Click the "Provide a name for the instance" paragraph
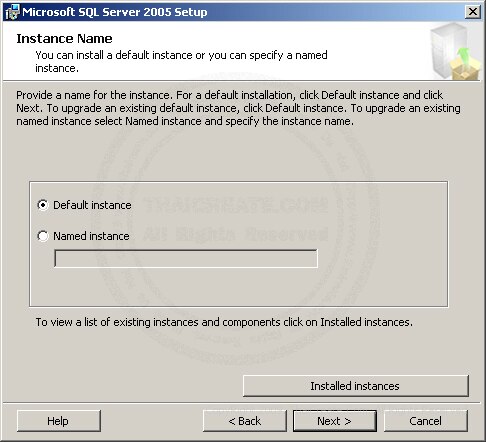This screenshot has width=486, height=442. pyautogui.click(x=238, y=108)
